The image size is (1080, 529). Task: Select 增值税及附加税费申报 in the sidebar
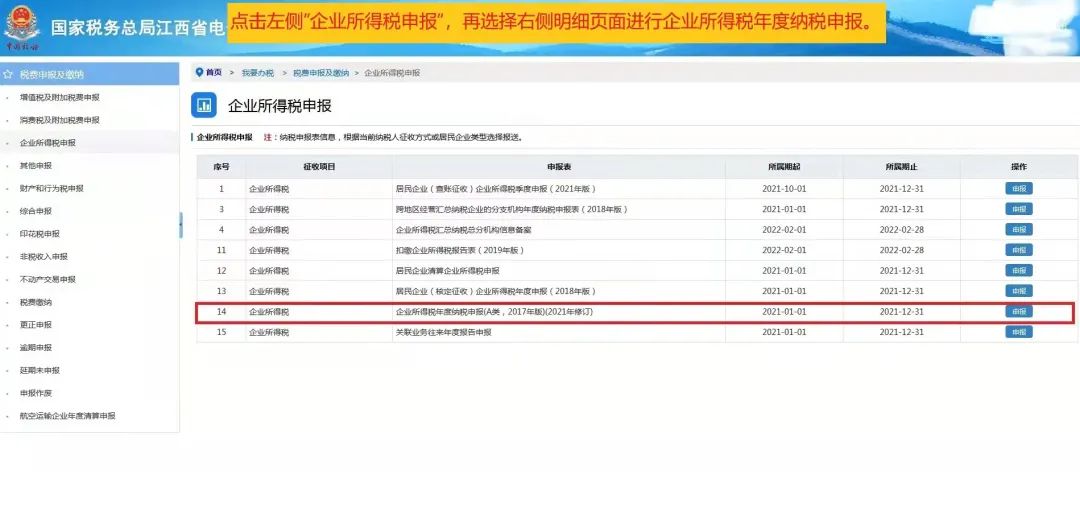59,98
